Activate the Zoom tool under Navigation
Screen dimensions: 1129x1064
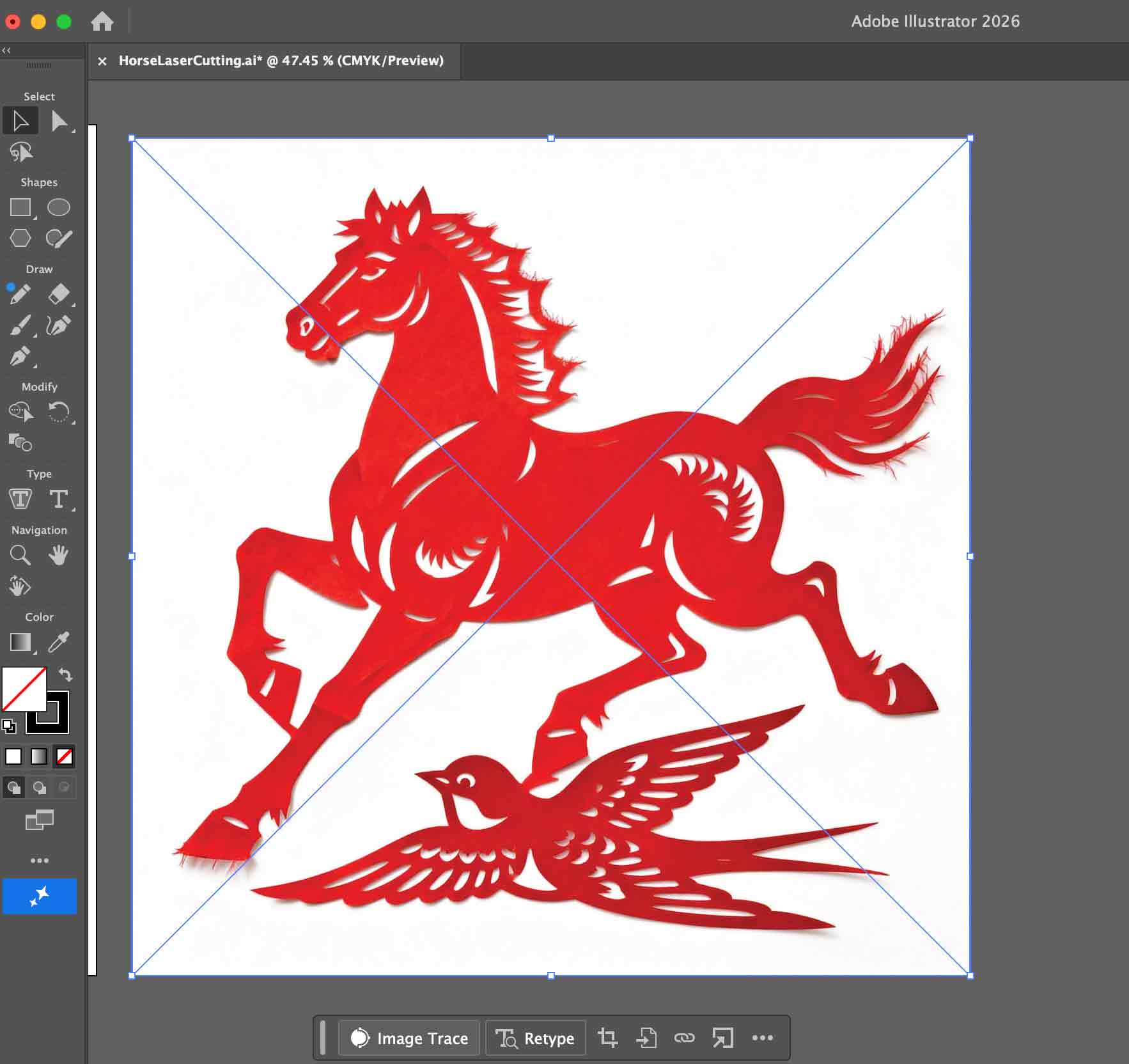coord(20,555)
